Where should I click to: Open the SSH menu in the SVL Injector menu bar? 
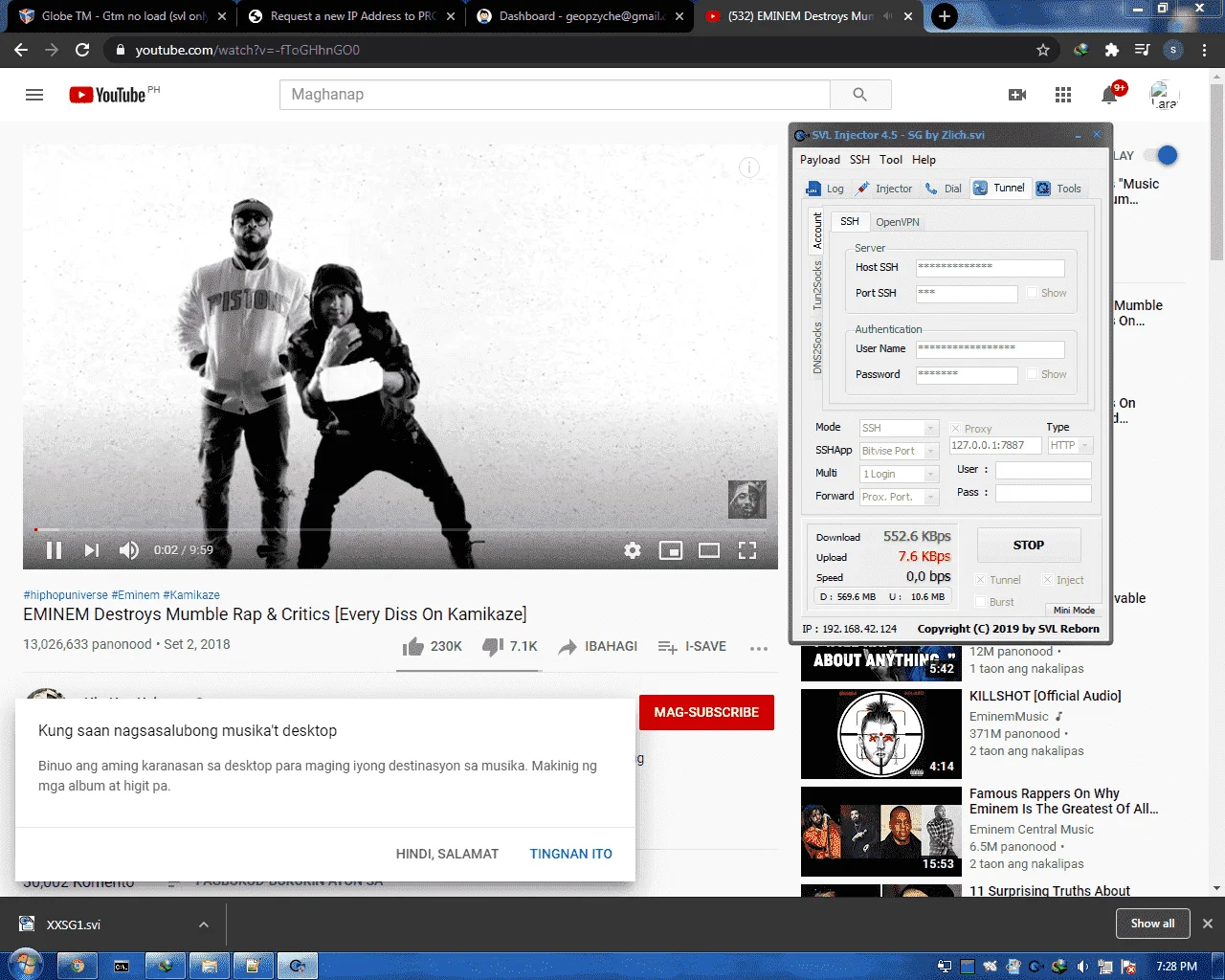[x=860, y=160]
